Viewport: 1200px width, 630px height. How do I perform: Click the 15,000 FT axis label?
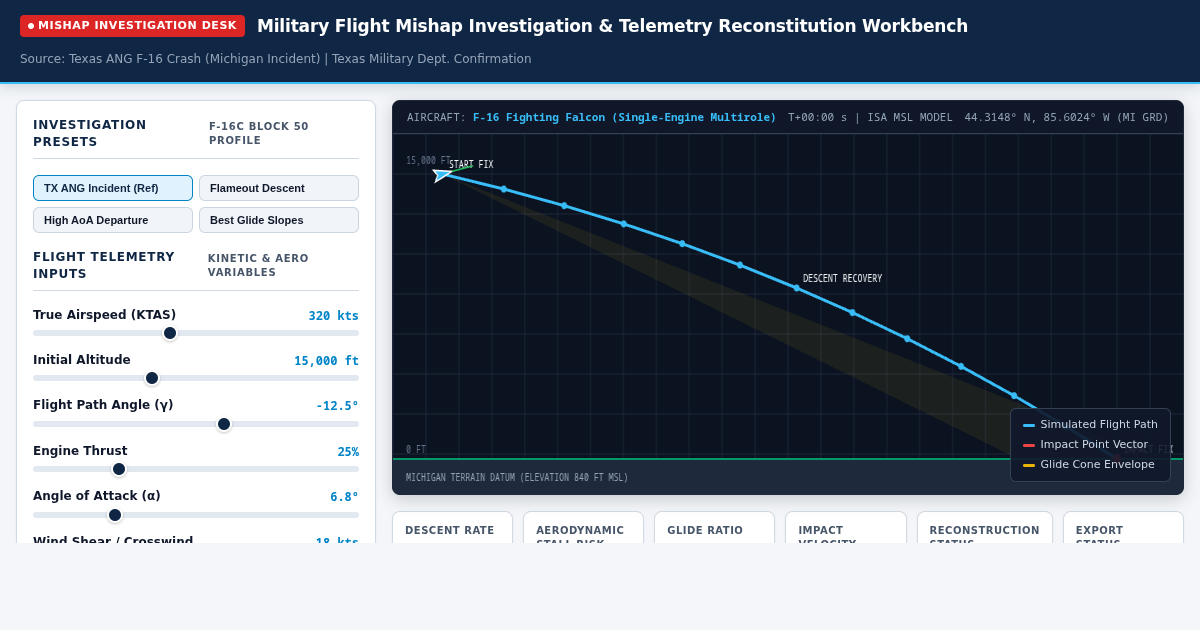pyautogui.click(x=427, y=161)
